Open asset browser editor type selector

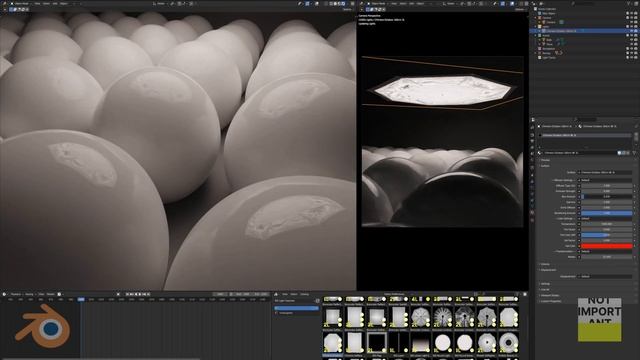[x=276, y=294]
